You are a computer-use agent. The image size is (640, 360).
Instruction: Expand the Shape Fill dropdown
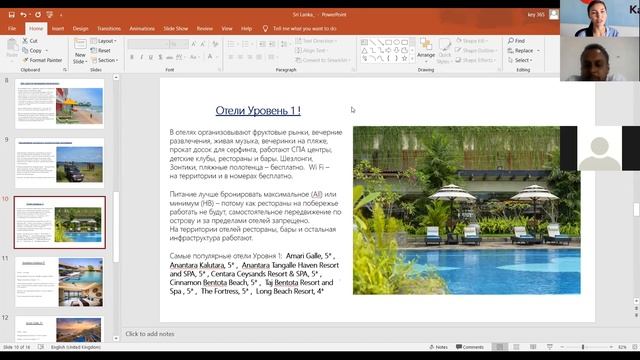pos(487,41)
